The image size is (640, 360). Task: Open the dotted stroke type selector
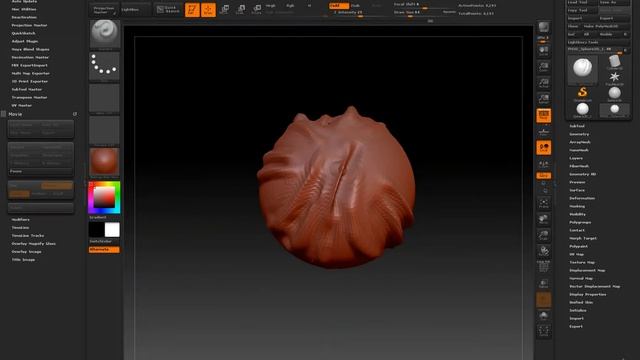104,66
